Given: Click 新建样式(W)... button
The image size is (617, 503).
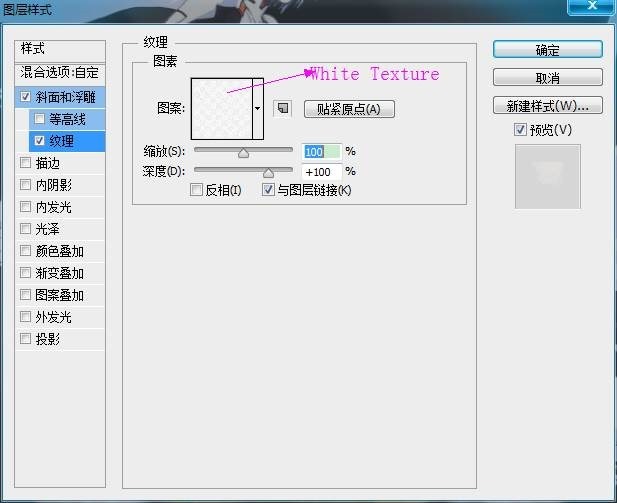Looking at the screenshot, I should 547,105.
